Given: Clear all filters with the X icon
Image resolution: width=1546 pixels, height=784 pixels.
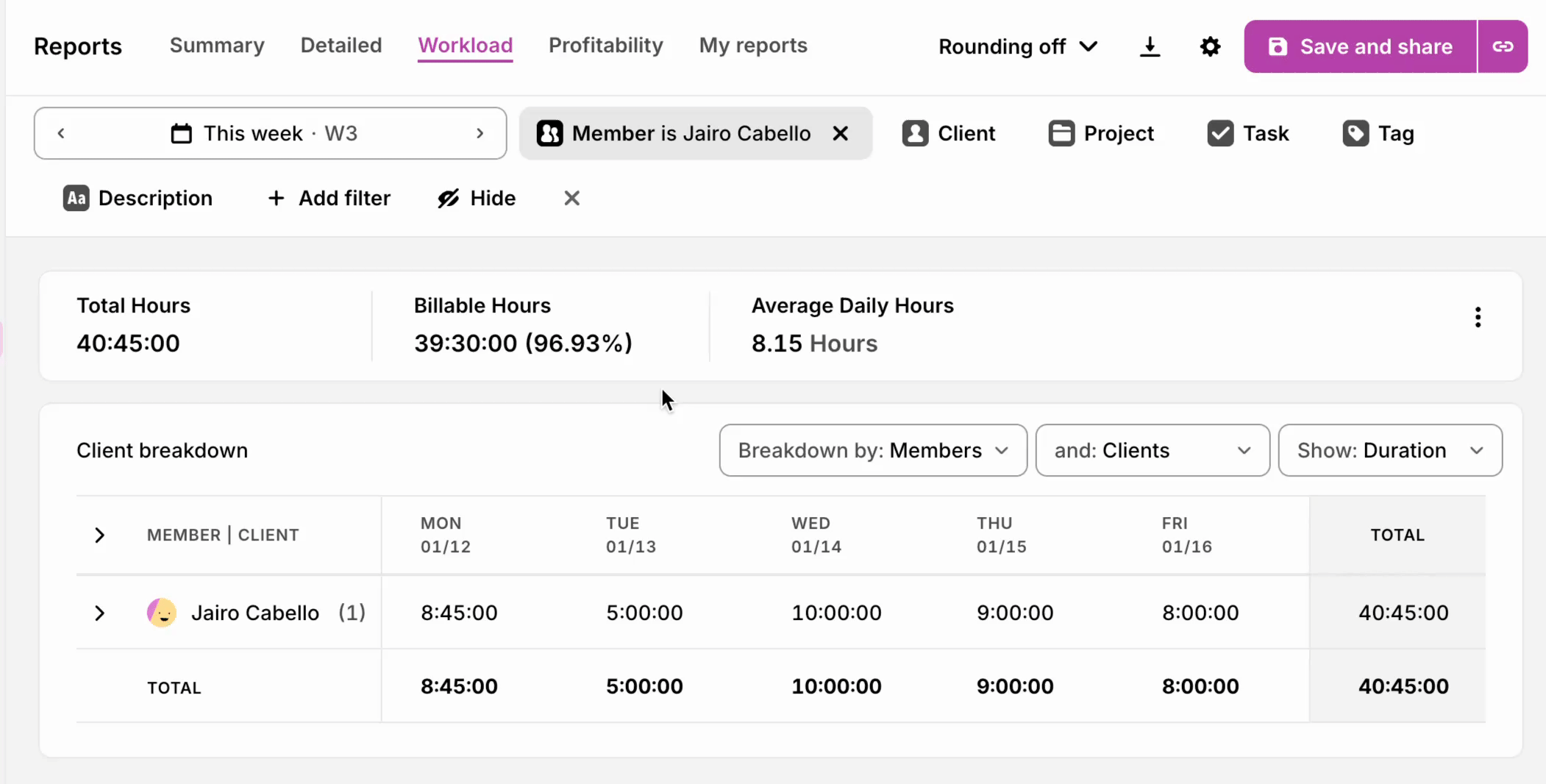Looking at the screenshot, I should point(571,199).
